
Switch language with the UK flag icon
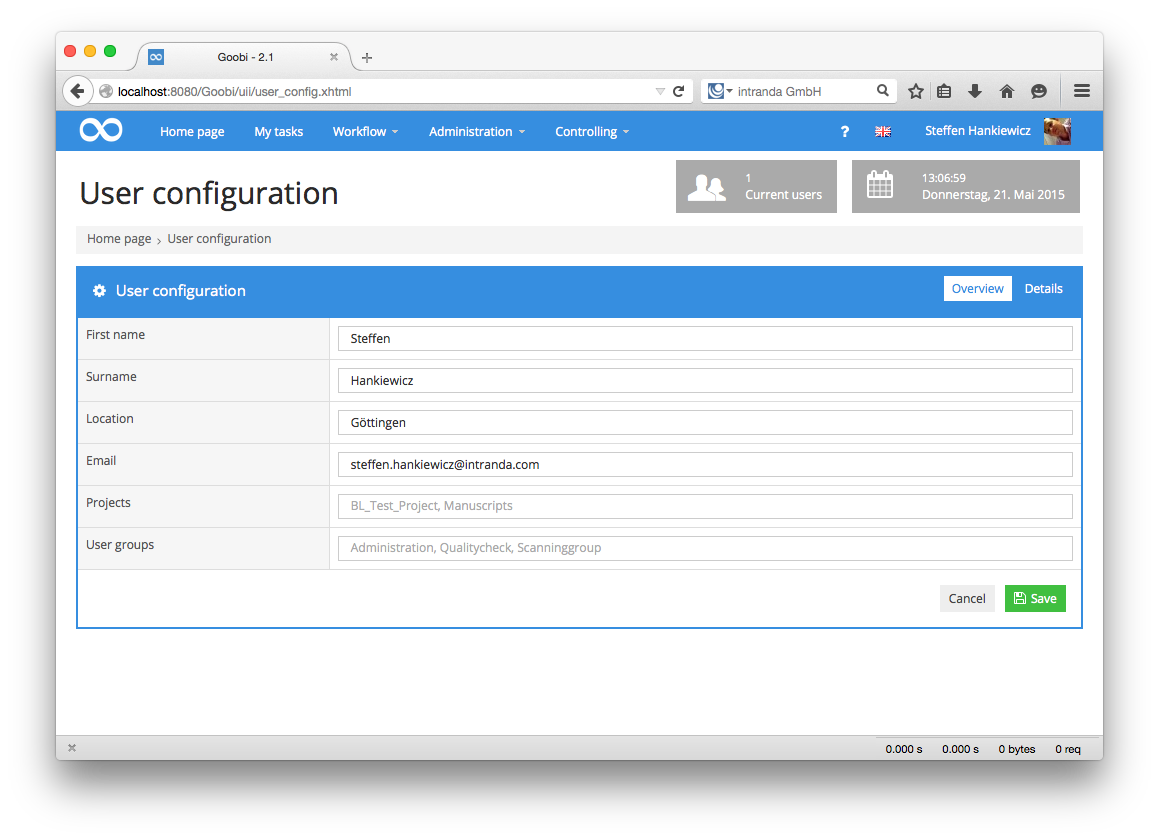tap(883, 132)
